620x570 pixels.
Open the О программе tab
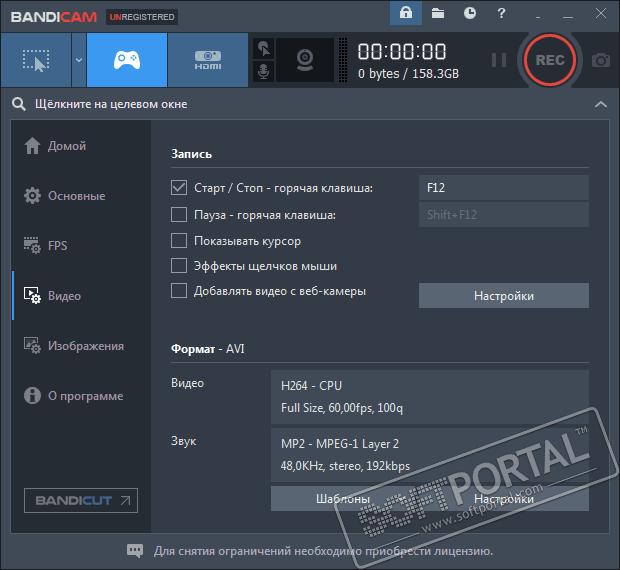[81, 396]
